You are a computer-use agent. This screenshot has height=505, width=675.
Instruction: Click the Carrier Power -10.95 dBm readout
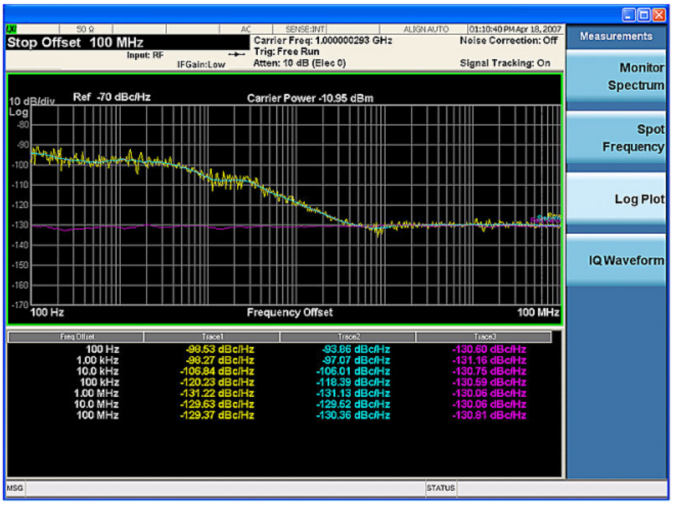pos(310,98)
